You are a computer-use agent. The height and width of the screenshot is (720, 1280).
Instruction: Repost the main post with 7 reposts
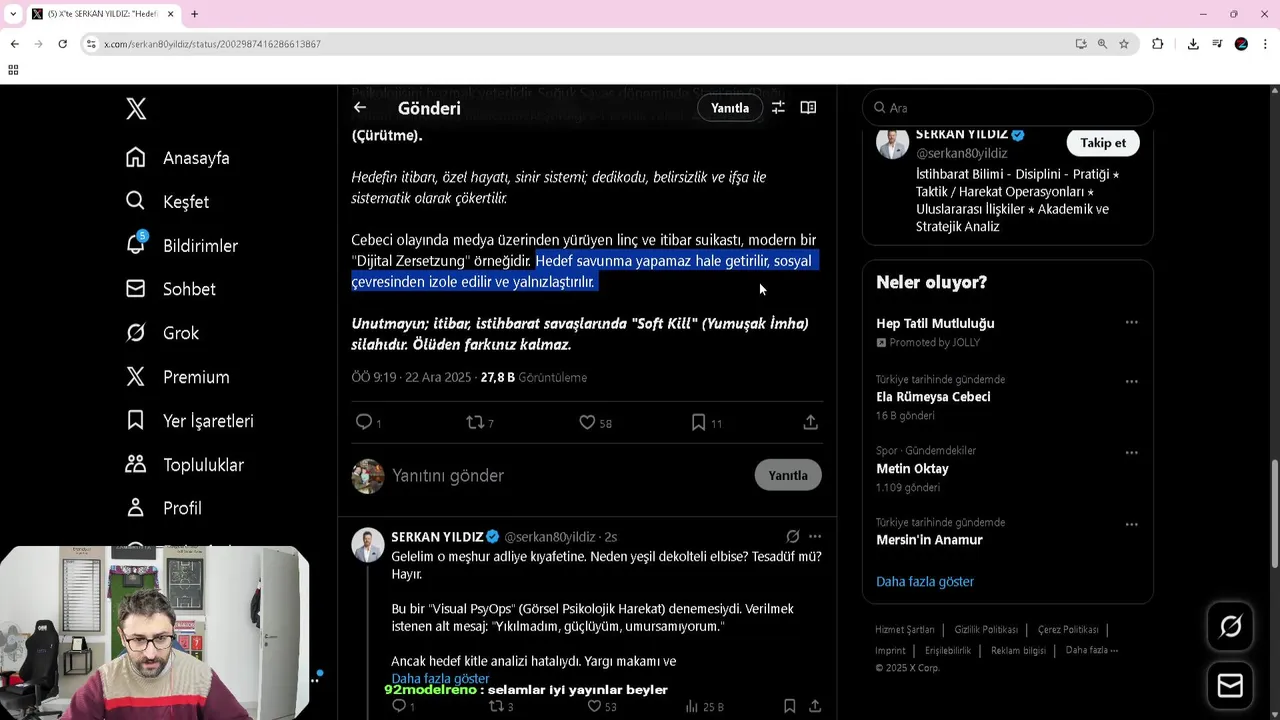[x=480, y=423]
